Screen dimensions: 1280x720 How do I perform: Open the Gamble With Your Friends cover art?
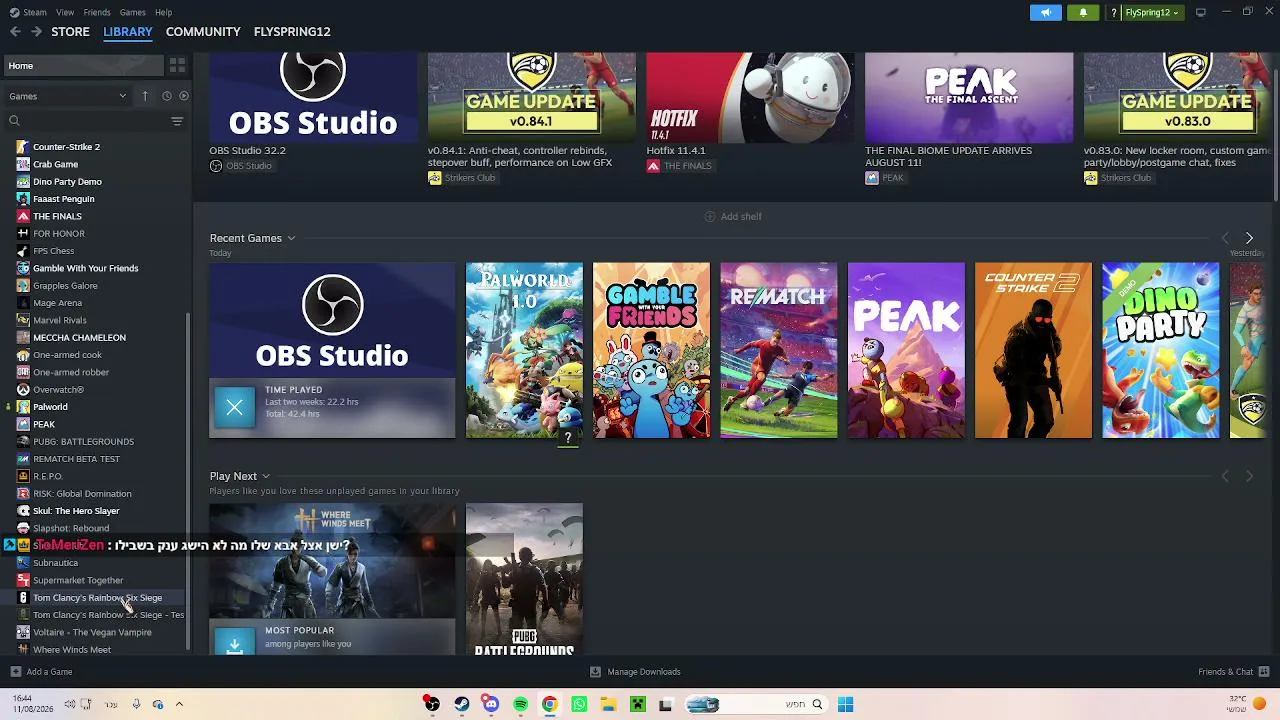tap(651, 350)
